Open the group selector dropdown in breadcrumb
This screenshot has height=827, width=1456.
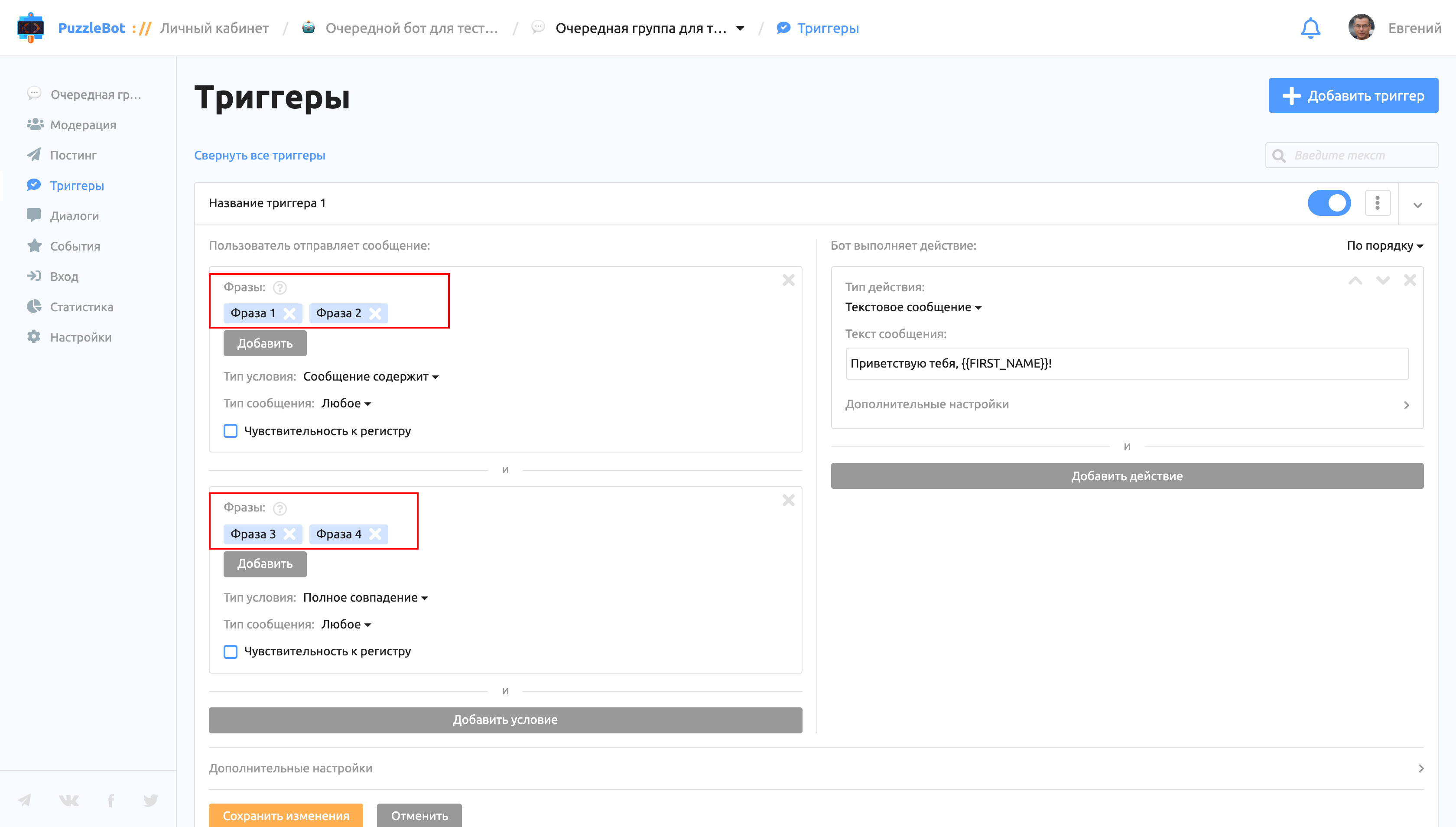click(x=740, y=28)
